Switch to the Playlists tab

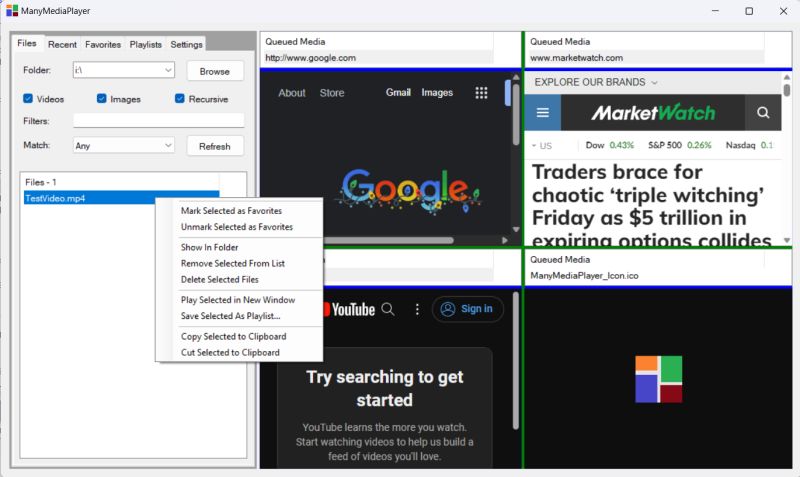point(145,44)
